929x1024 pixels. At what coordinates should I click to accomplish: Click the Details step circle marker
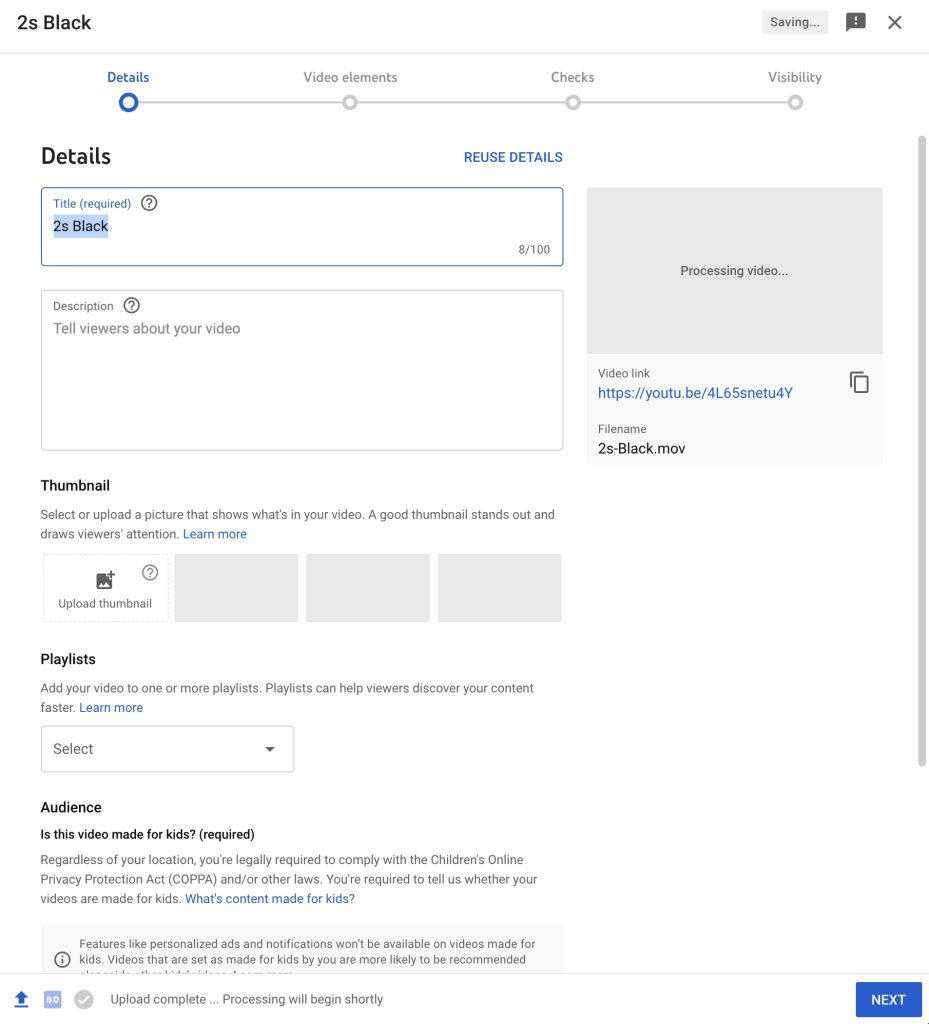pos(128,103)
